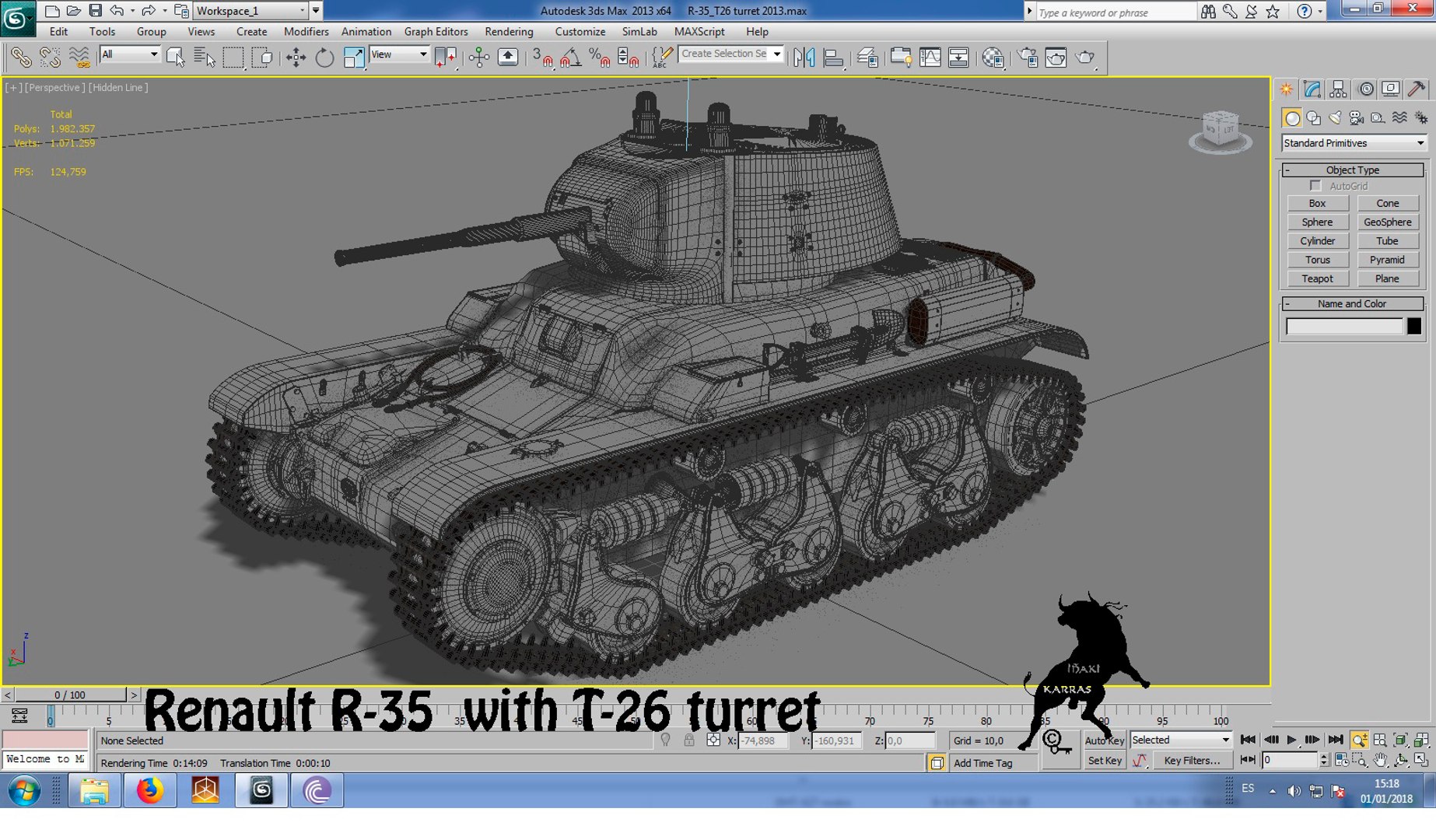The height and width of the screenshot is (840, 1436).
Task: Click the Mirror tool icon
Action: 804,57
